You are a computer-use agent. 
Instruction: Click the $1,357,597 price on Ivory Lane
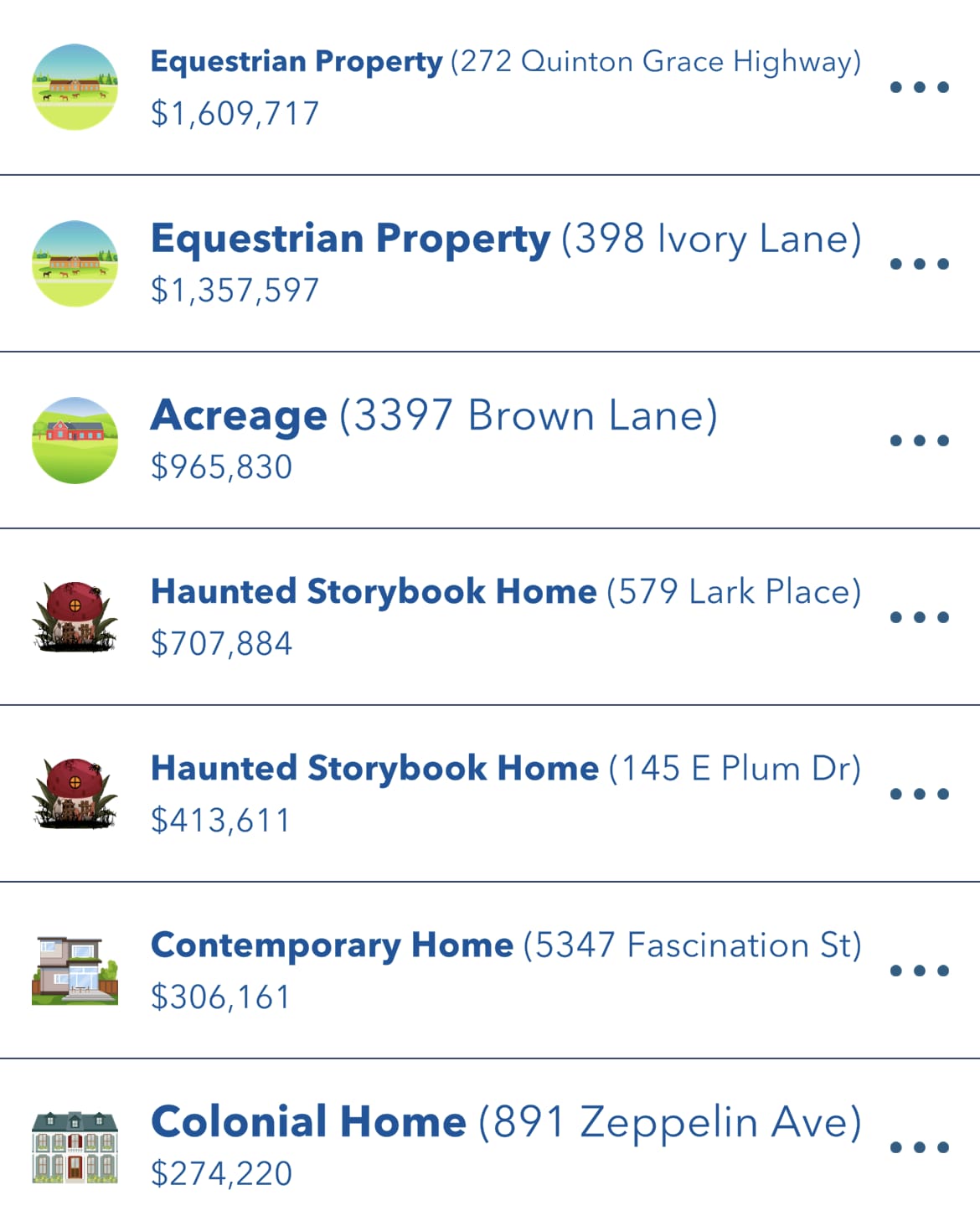point(235,291)
